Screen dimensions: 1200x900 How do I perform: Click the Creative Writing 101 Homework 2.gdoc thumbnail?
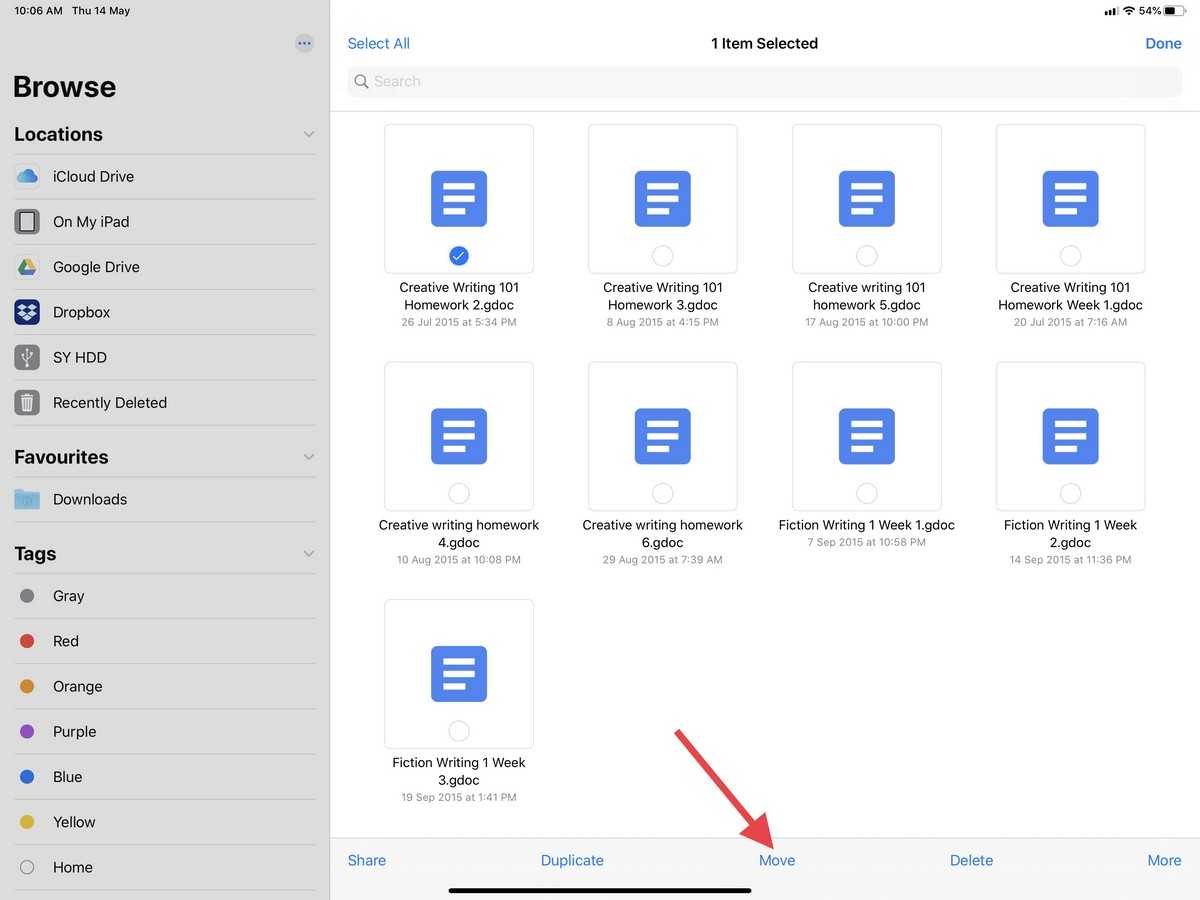point(459,199)
